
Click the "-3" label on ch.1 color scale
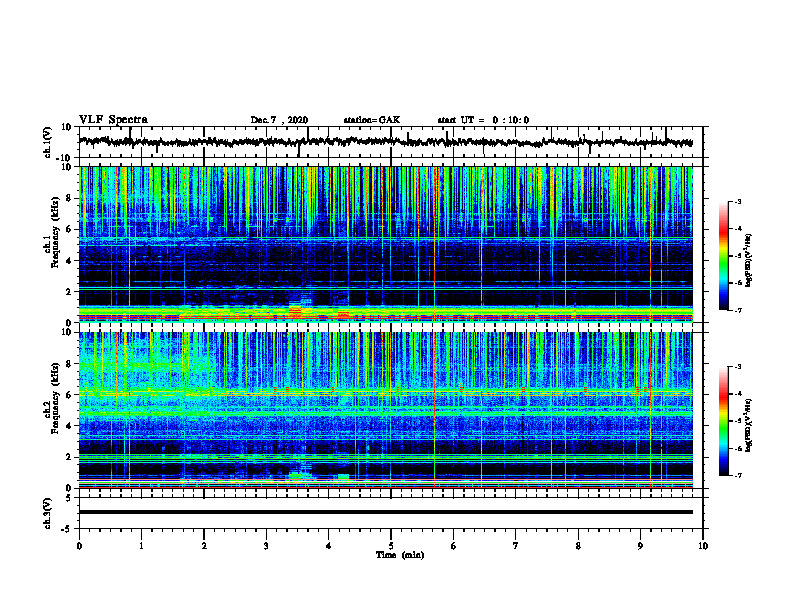[x=737, y=201]
